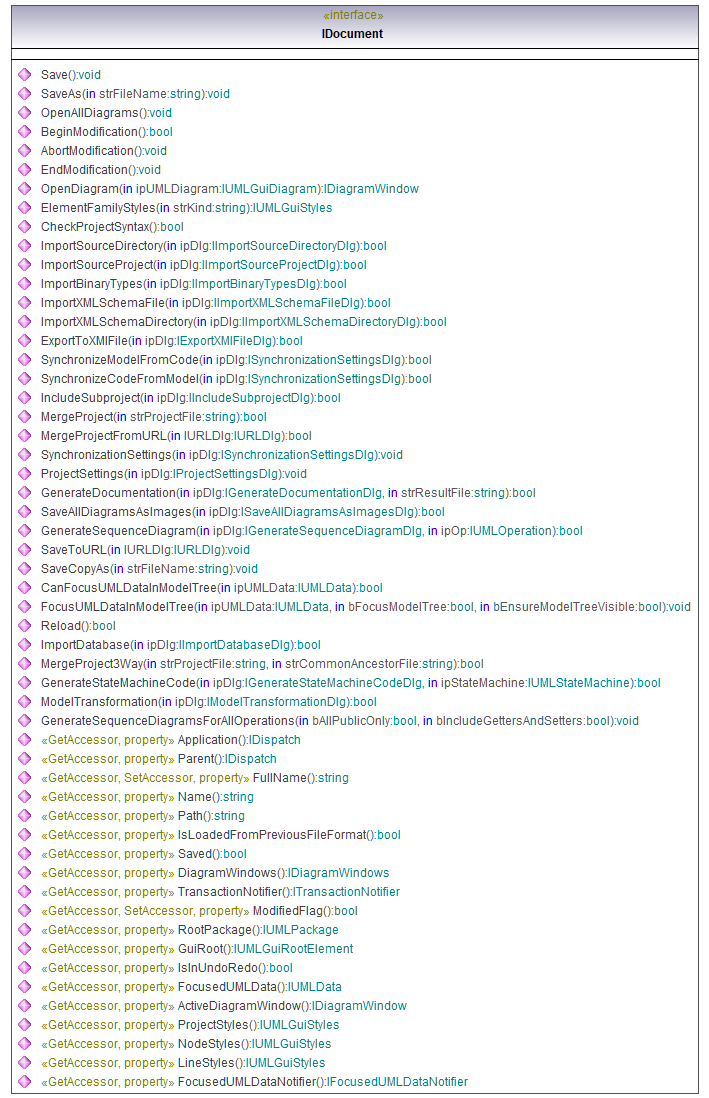
Task: Select the GenerateDocumentation operation row
Action: (x=288, y=493)
